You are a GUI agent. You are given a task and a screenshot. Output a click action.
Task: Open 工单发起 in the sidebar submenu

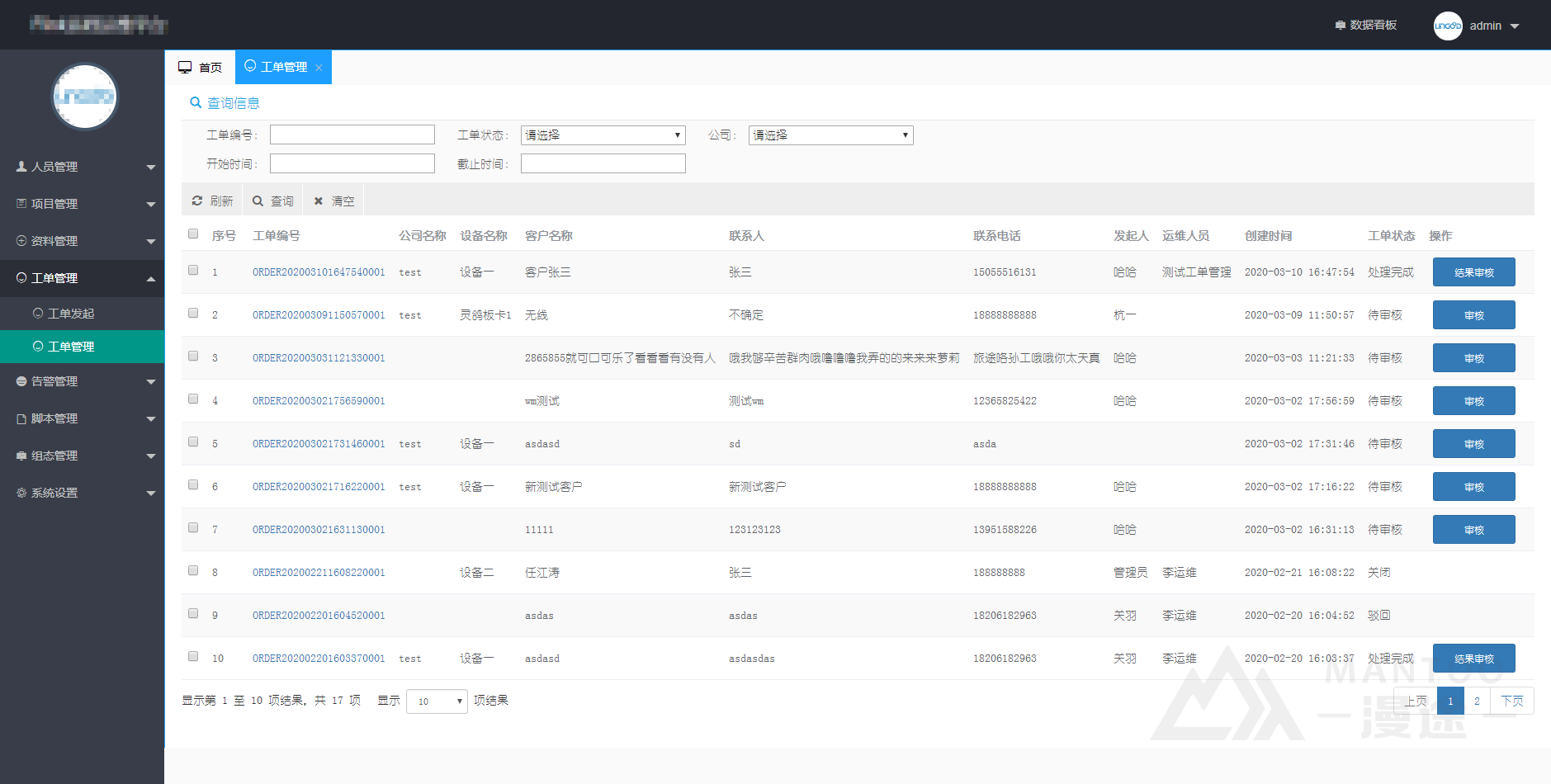point(71,314)
